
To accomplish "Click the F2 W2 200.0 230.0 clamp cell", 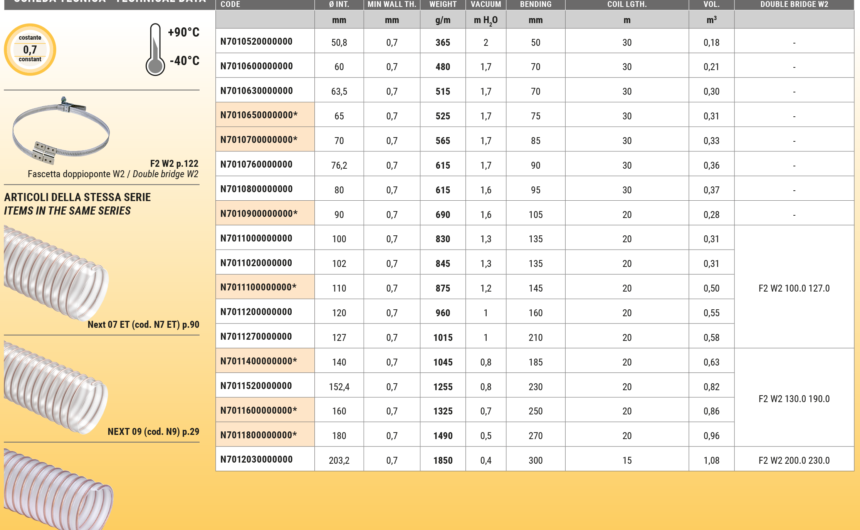I will [794, 460].
